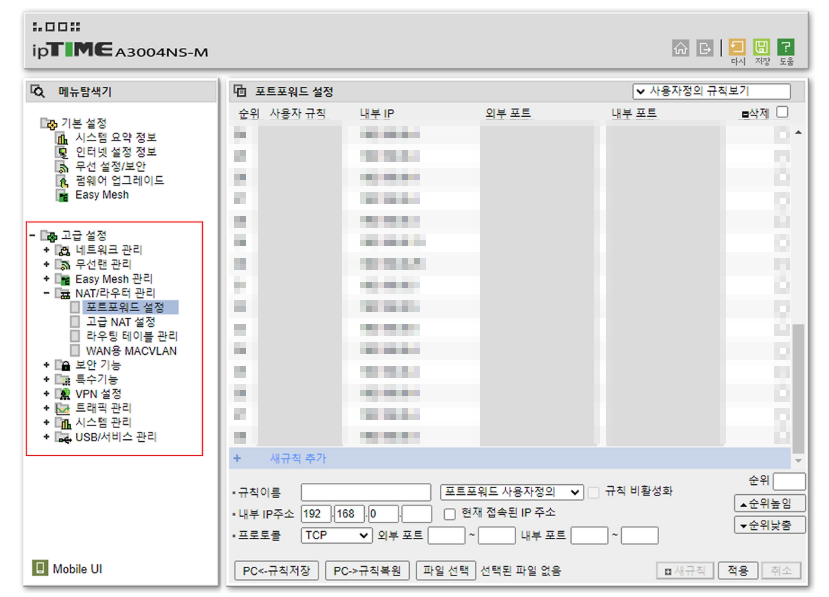Click the 내부 포트 column header
Viewport: 829px width, 597px height.
click(x=634, y=113)
